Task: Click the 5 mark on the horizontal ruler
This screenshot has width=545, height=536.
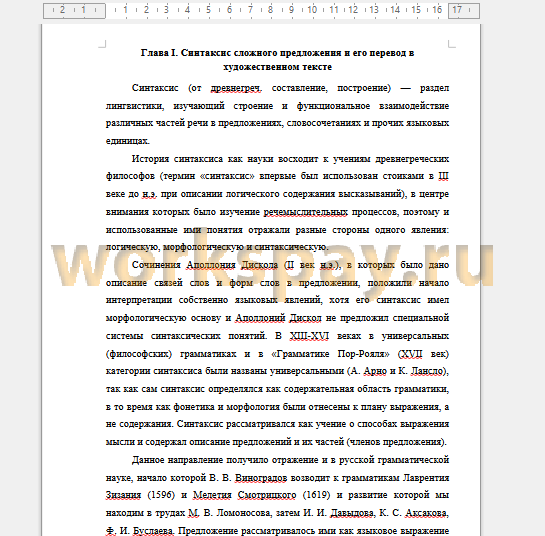Action: point(208,10)
